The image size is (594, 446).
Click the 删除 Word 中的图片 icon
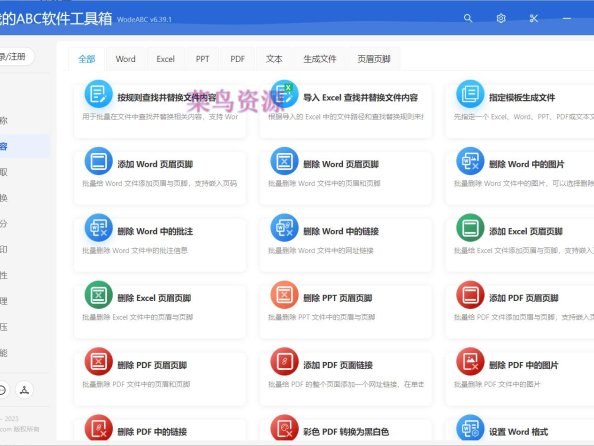pyautogui.click(x=470, y=161)
